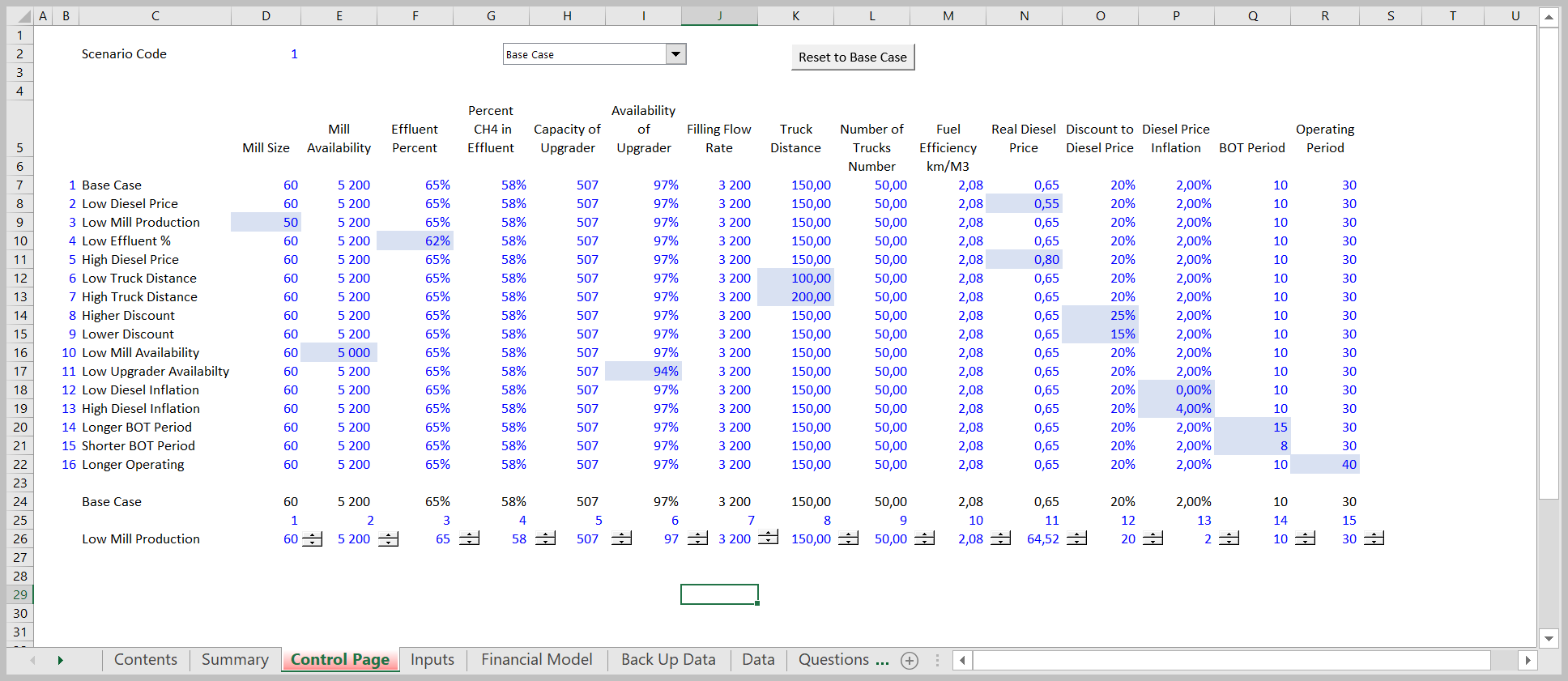Select the highlighted 0,00% diesel inflation cell
This screenshot has width=1568, height=681.
[x=1176, y=389]
